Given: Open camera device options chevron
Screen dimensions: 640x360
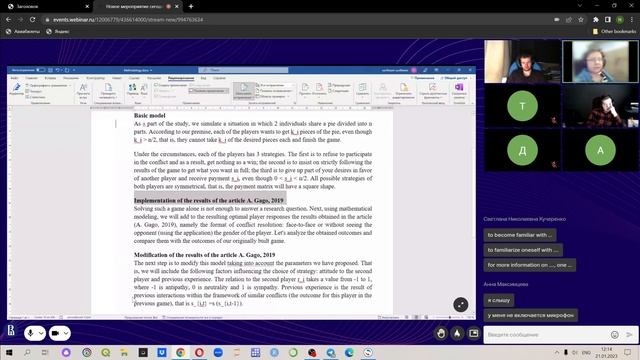Looking at the screenshot, I should click(x=66, y=333).
